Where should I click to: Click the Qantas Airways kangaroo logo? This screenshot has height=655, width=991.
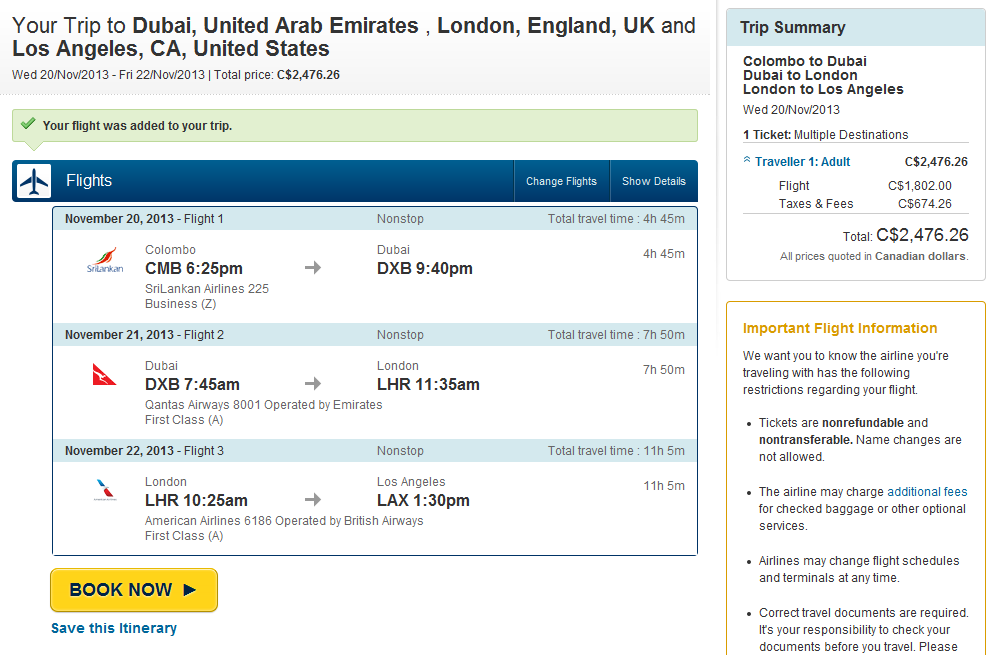click(x=104, y=376)
